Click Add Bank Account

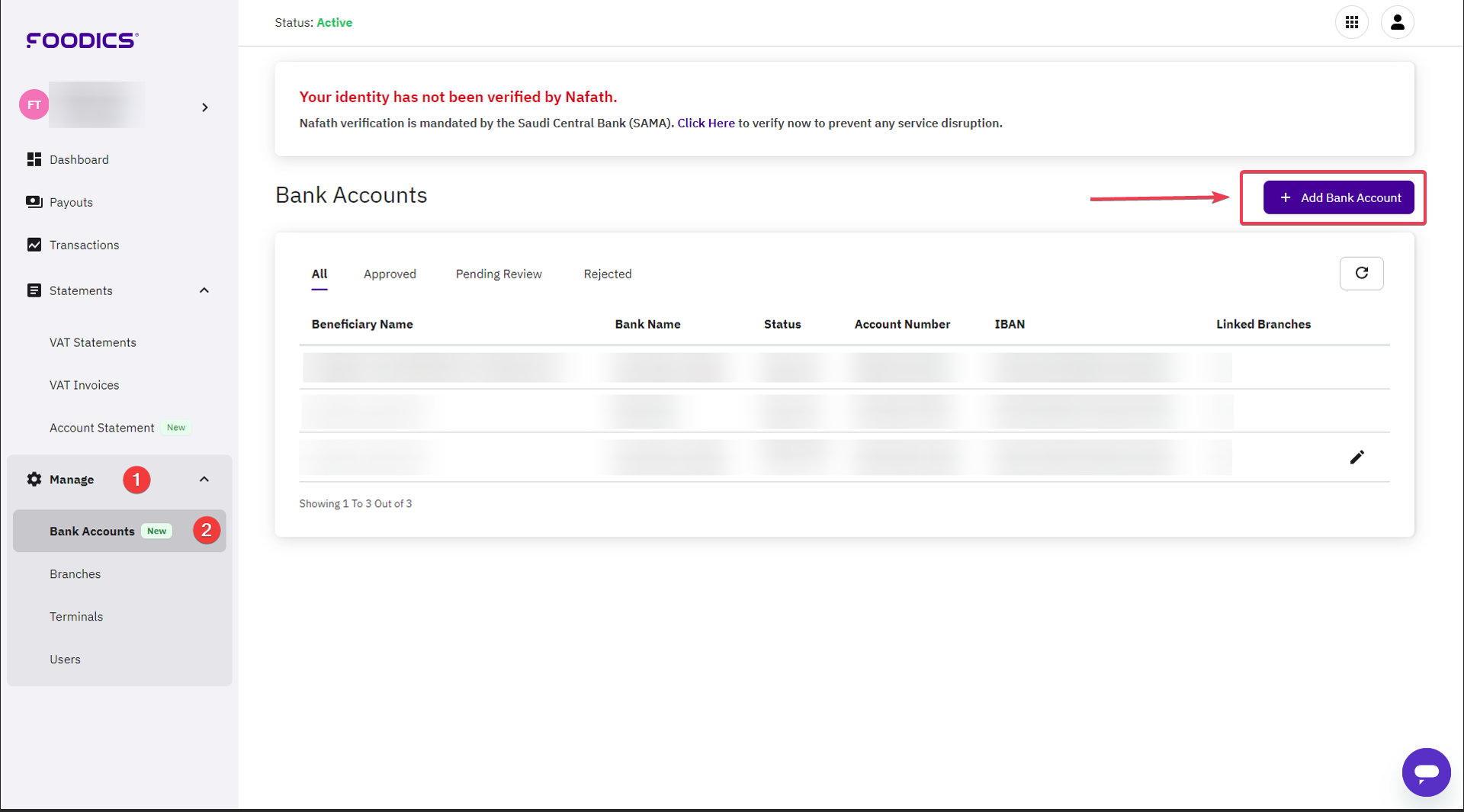pyautogui.click(x=1338, y=197)
